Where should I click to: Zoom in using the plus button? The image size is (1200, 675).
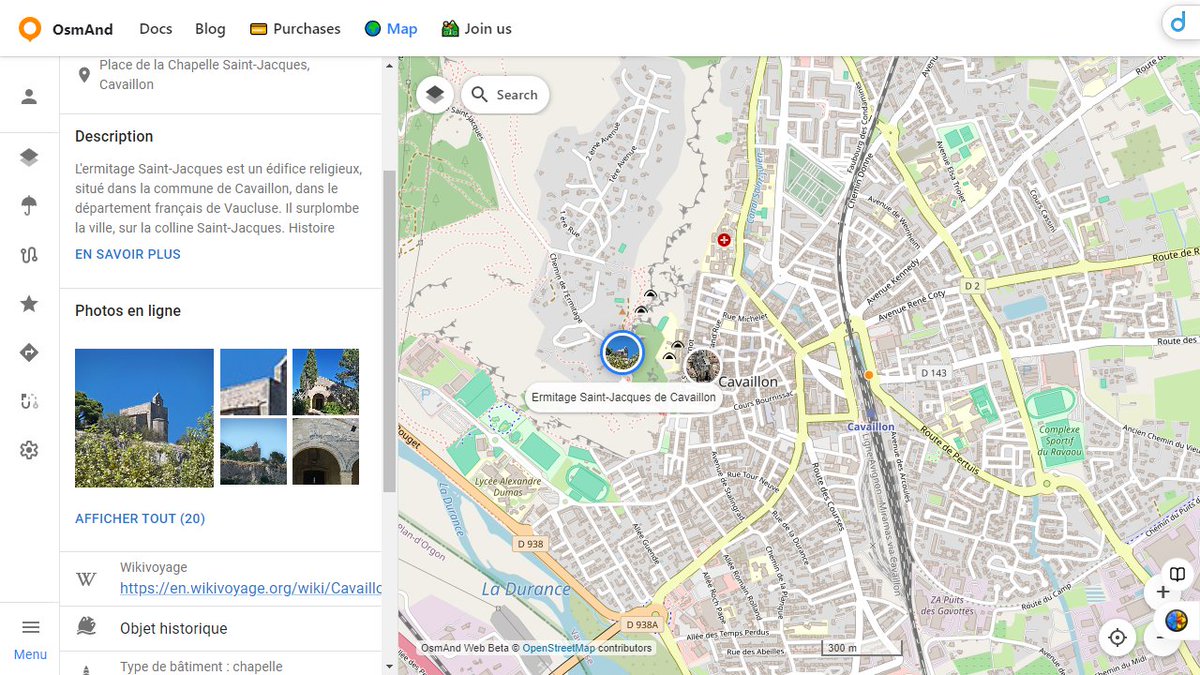[1163, 592]
